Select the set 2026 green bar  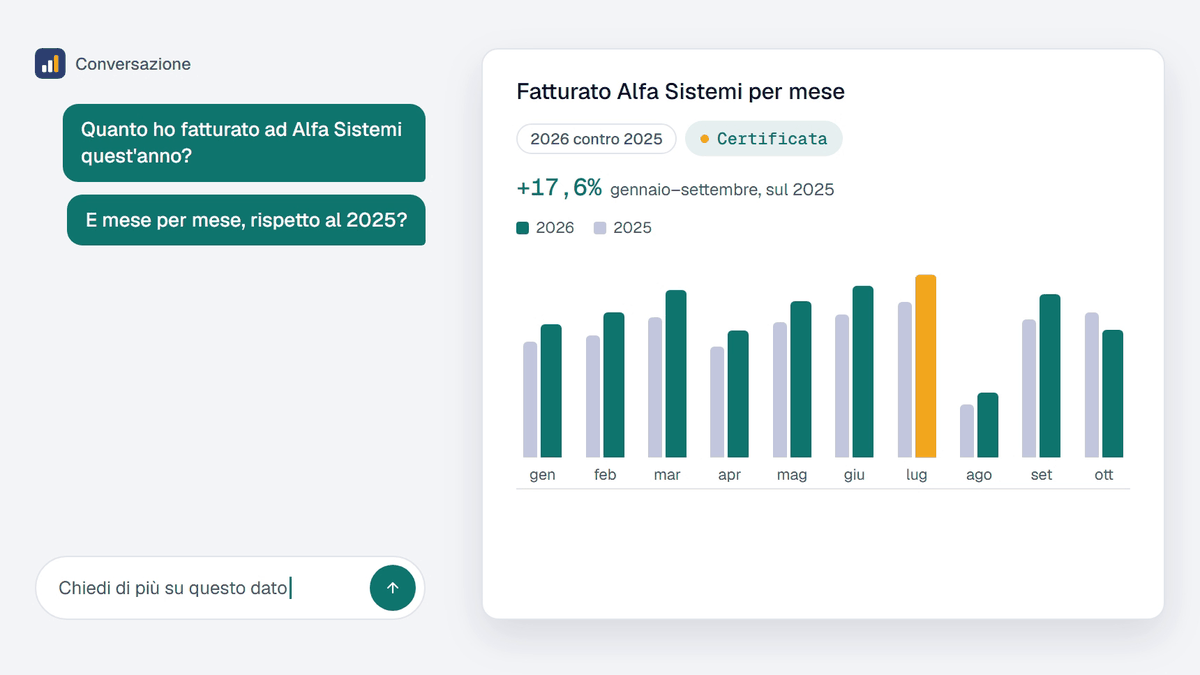[1050, 376]
